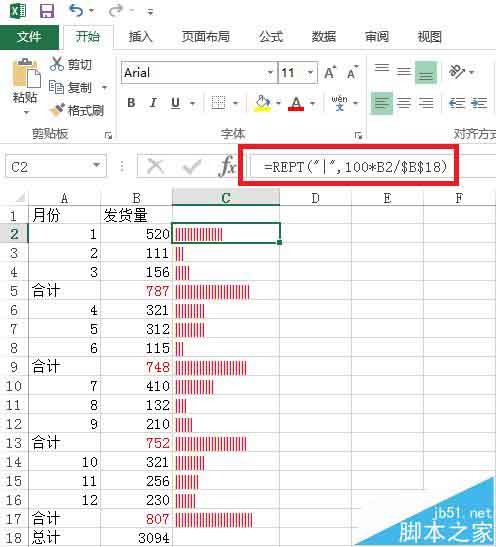This screenshot has width=496, height=547.
Task: Click the Orientation text rotation icon
Action: pos(457,72)
